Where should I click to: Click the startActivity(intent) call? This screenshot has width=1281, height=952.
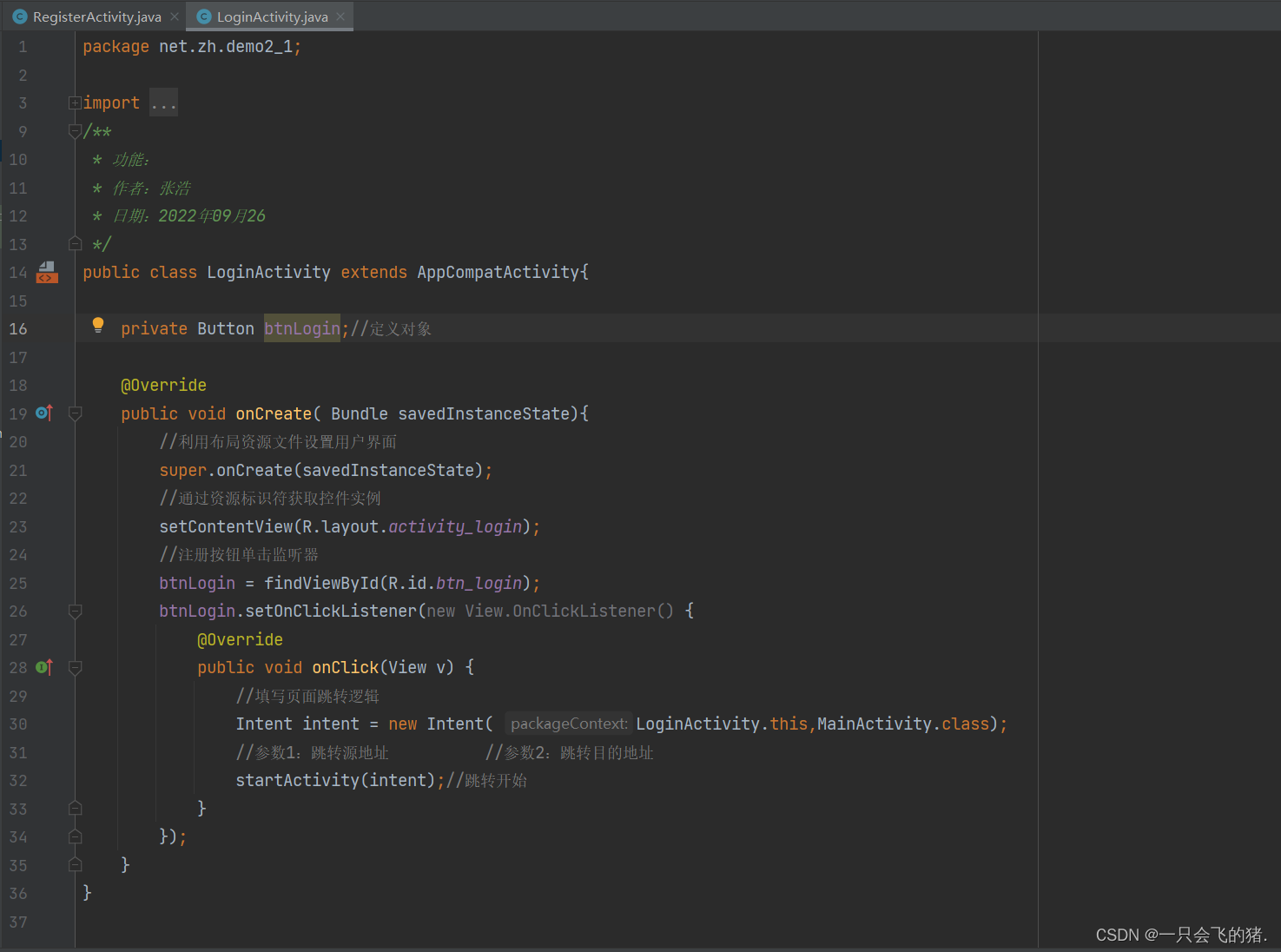click(335, 781)
